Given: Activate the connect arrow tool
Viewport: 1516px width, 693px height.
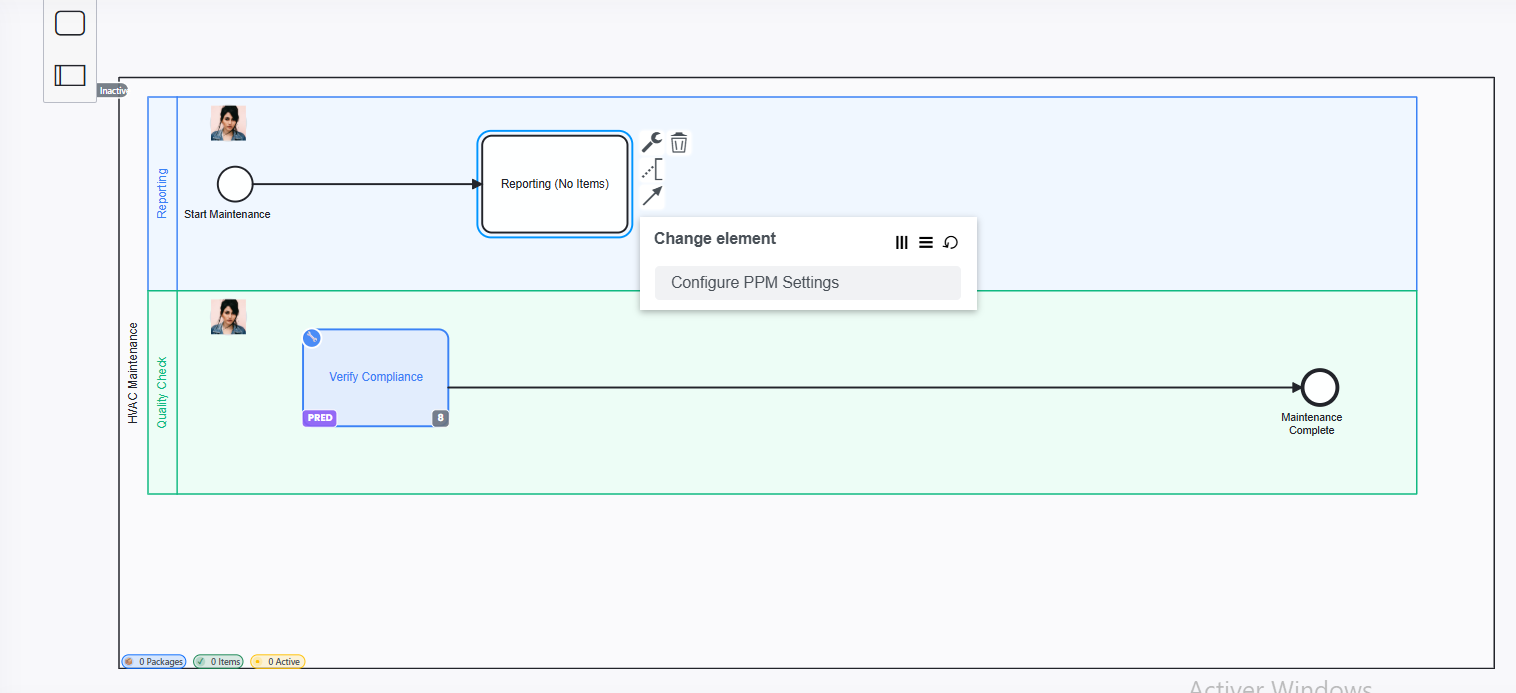Looking at the screenshot, I should [652, 196].
